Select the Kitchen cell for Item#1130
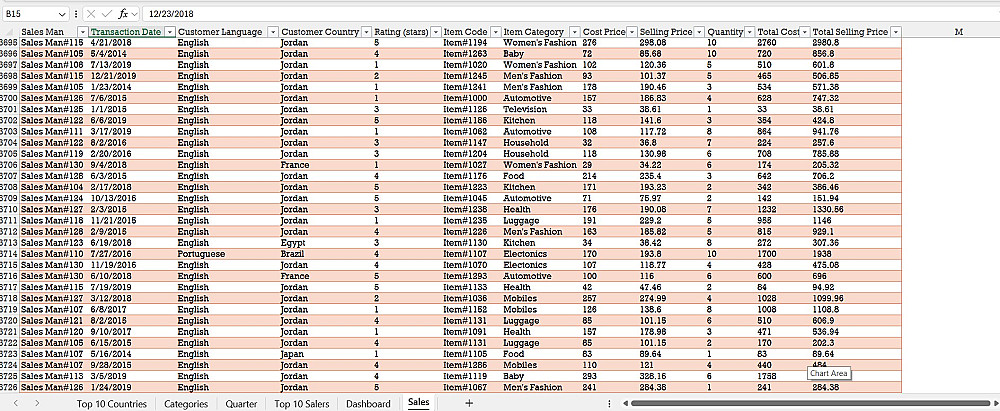1000x411 pixels. 541,243
